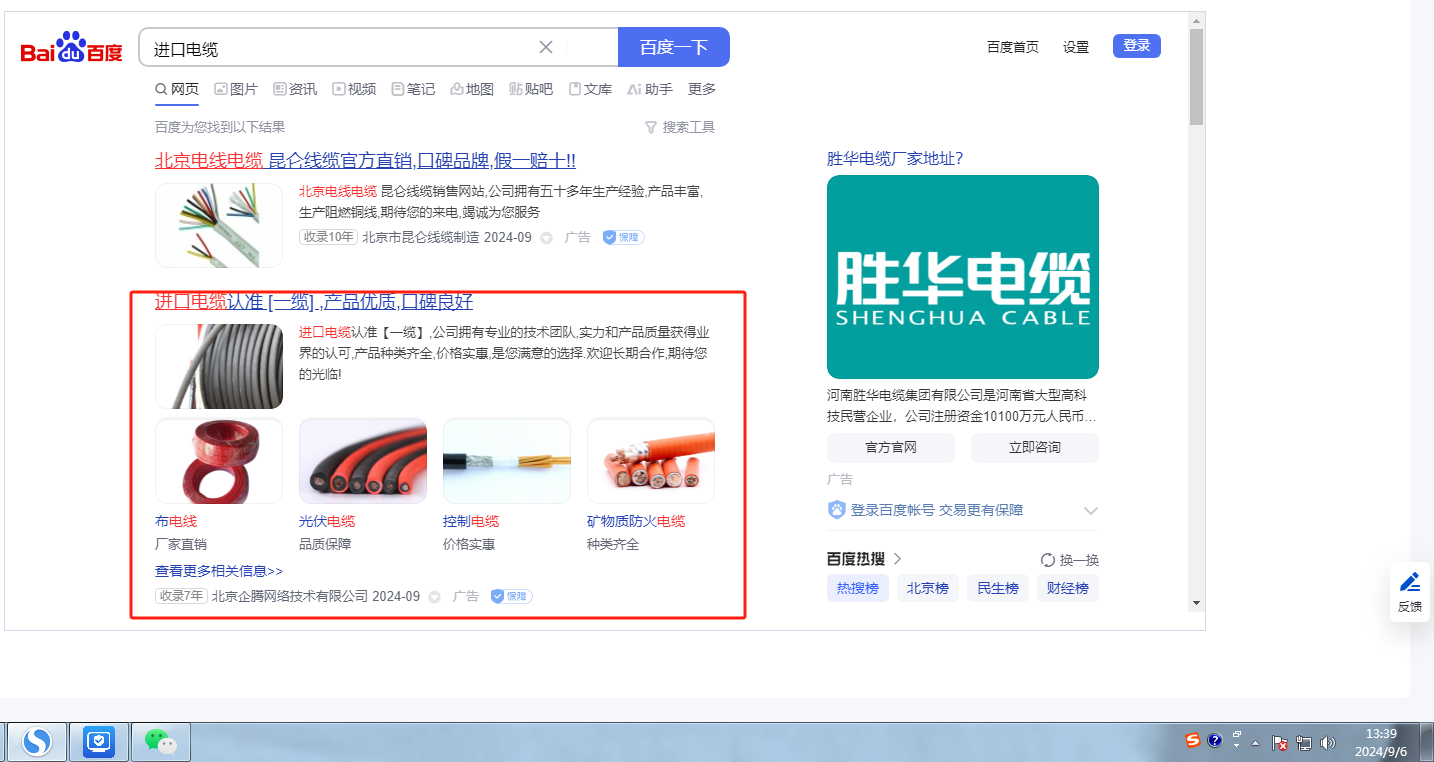Screen dimensions: 1434x762
Task: Click the 保障 badge on 北京企腾 result
Action: [x=511, y=596]
